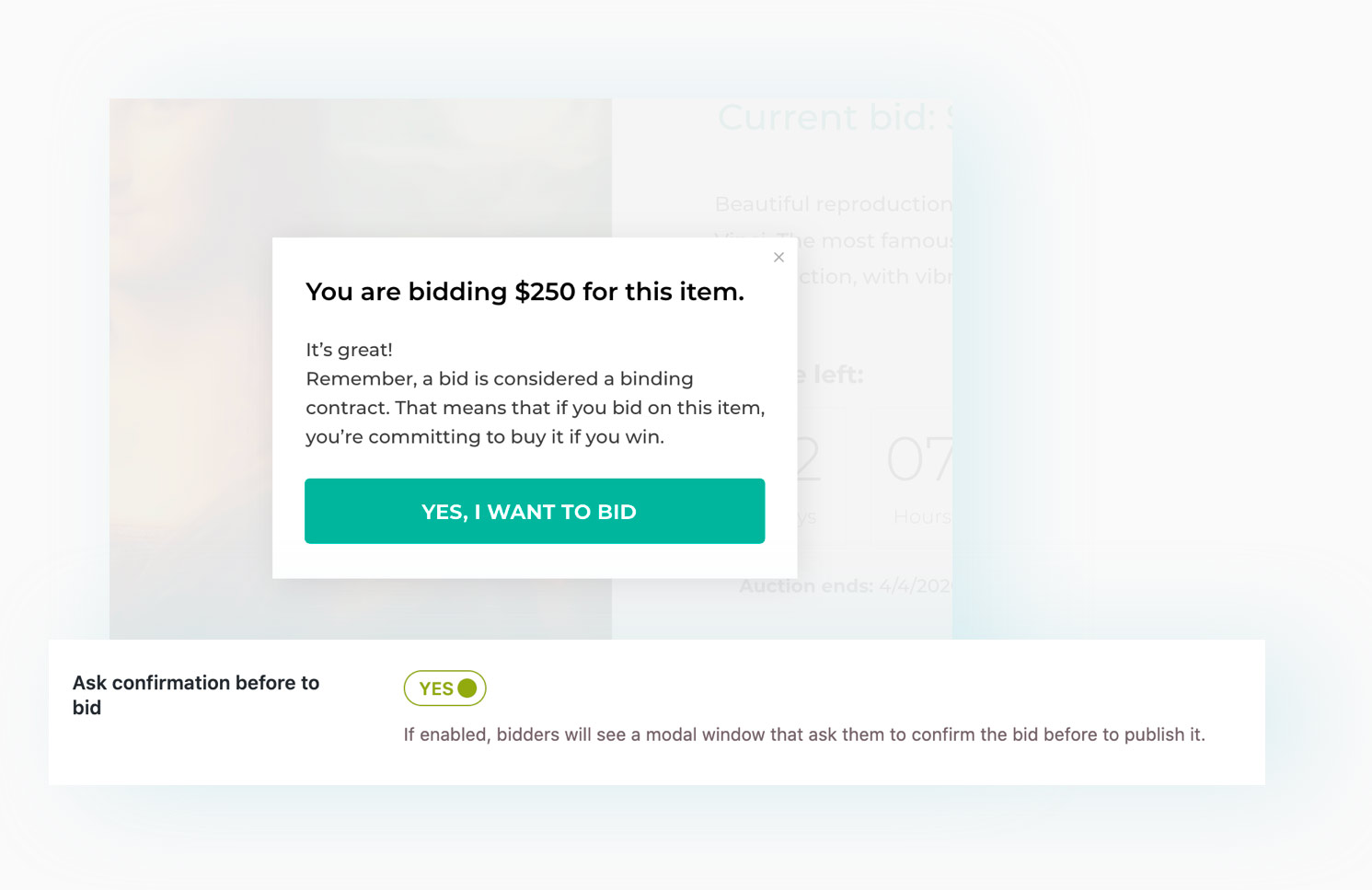Click the Auction ends date text

847,586
